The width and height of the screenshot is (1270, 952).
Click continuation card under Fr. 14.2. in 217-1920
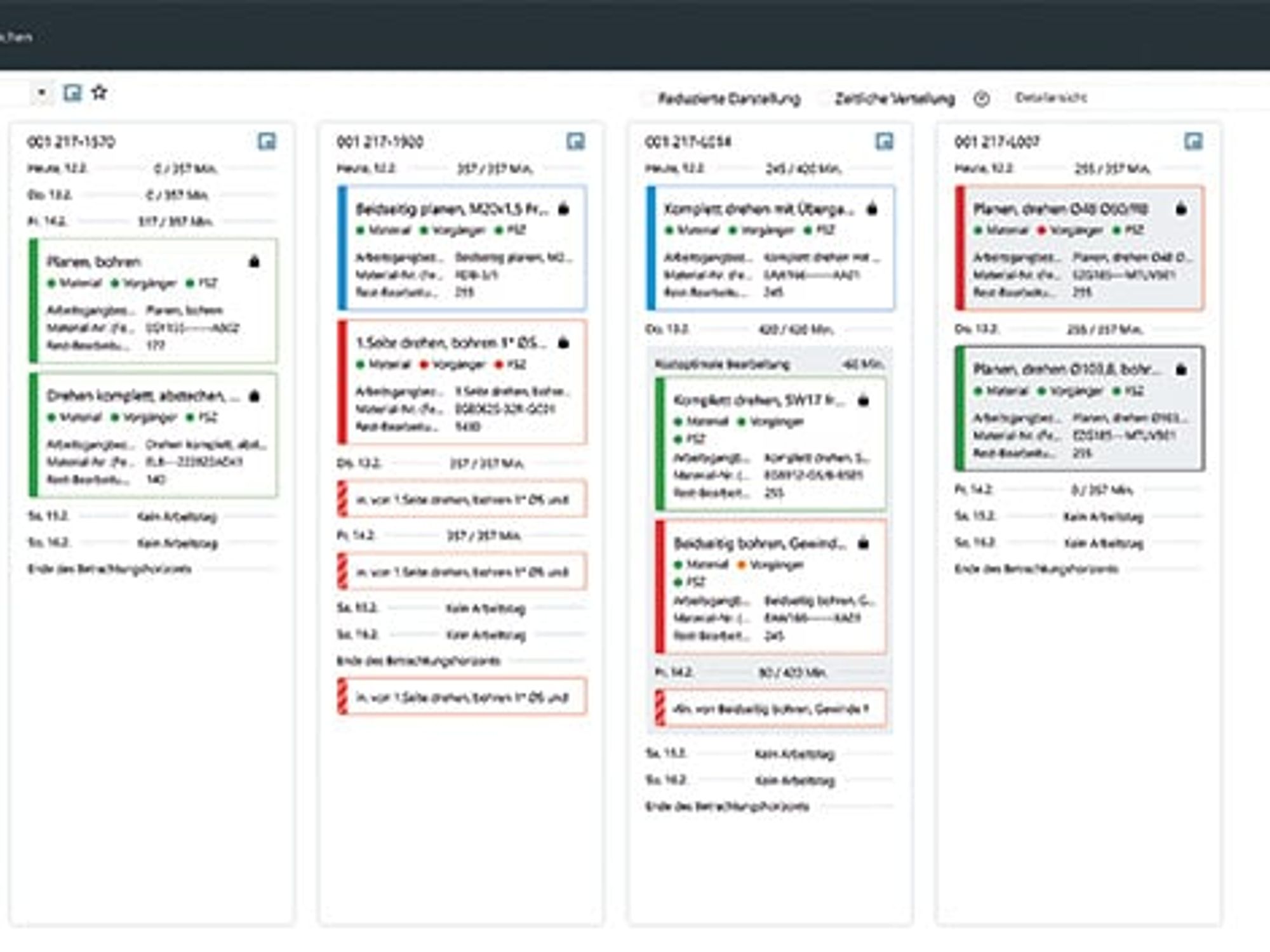(x=462, y=571)
